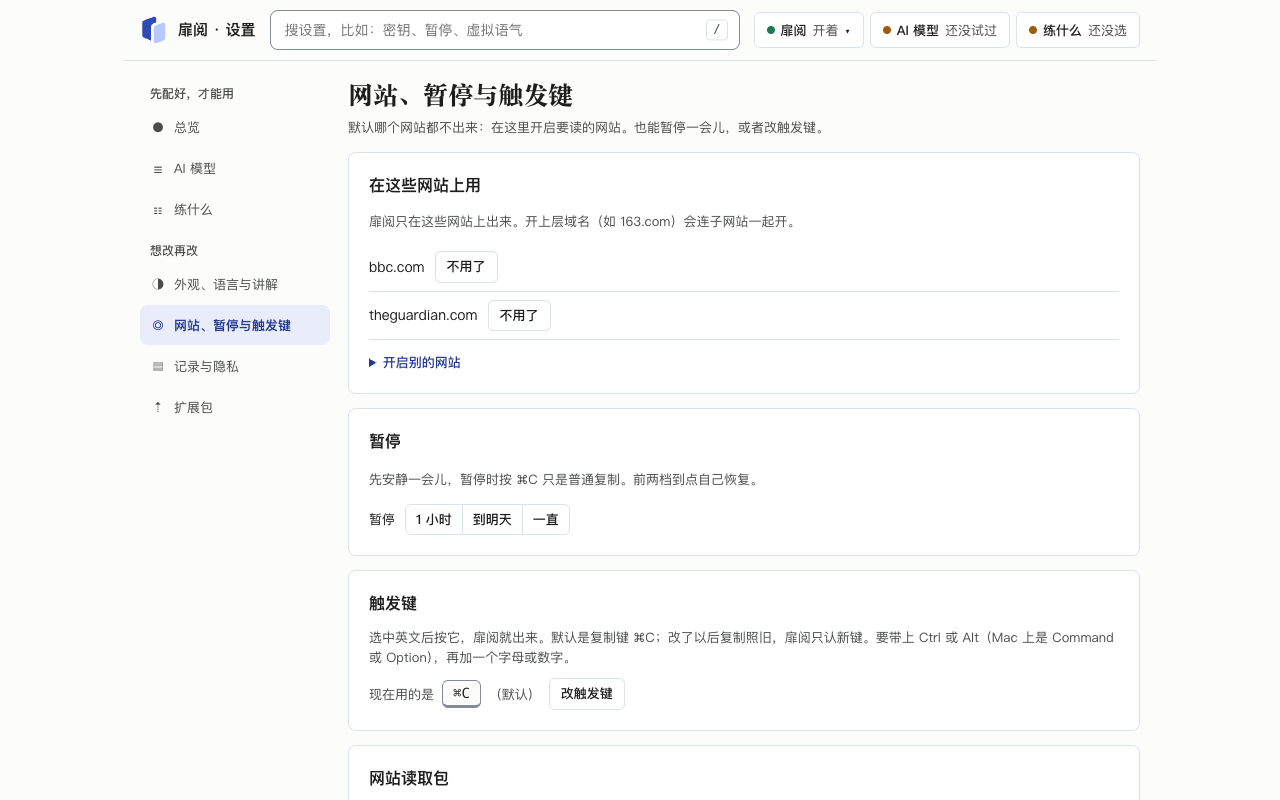
Task: Click the theguardian.com domain text
Action: click(x=423, y=315)
